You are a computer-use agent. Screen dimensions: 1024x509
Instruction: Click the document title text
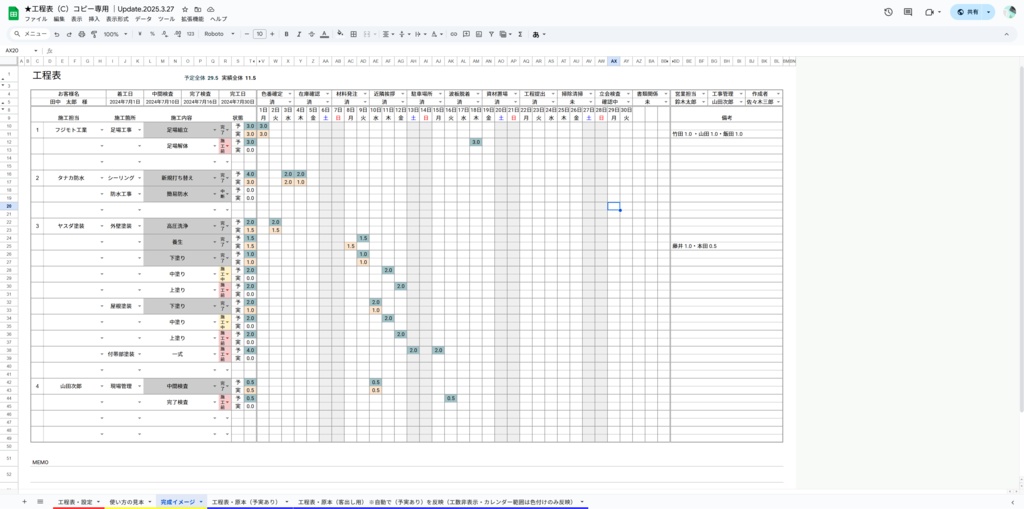point(100,9)
